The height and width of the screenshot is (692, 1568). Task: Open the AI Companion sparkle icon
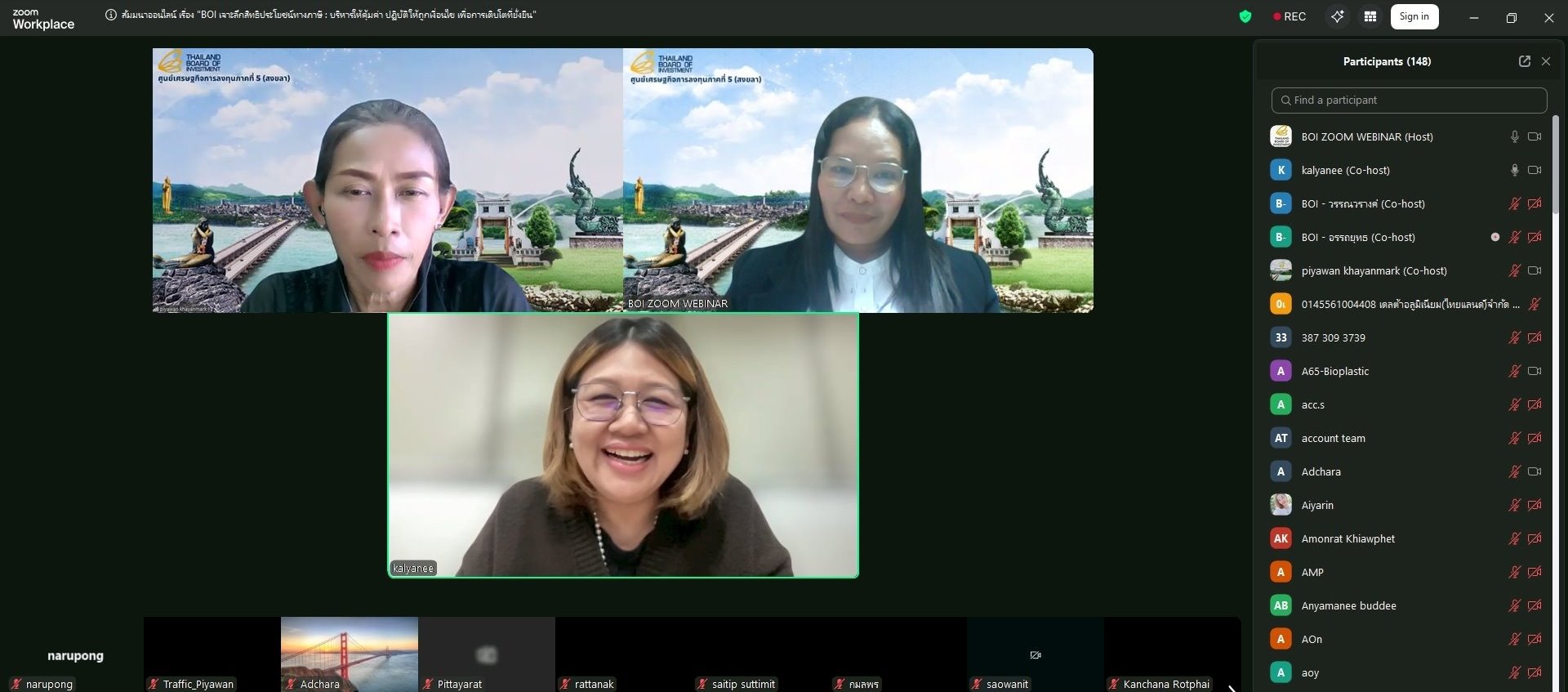[x=1337, y=16]
